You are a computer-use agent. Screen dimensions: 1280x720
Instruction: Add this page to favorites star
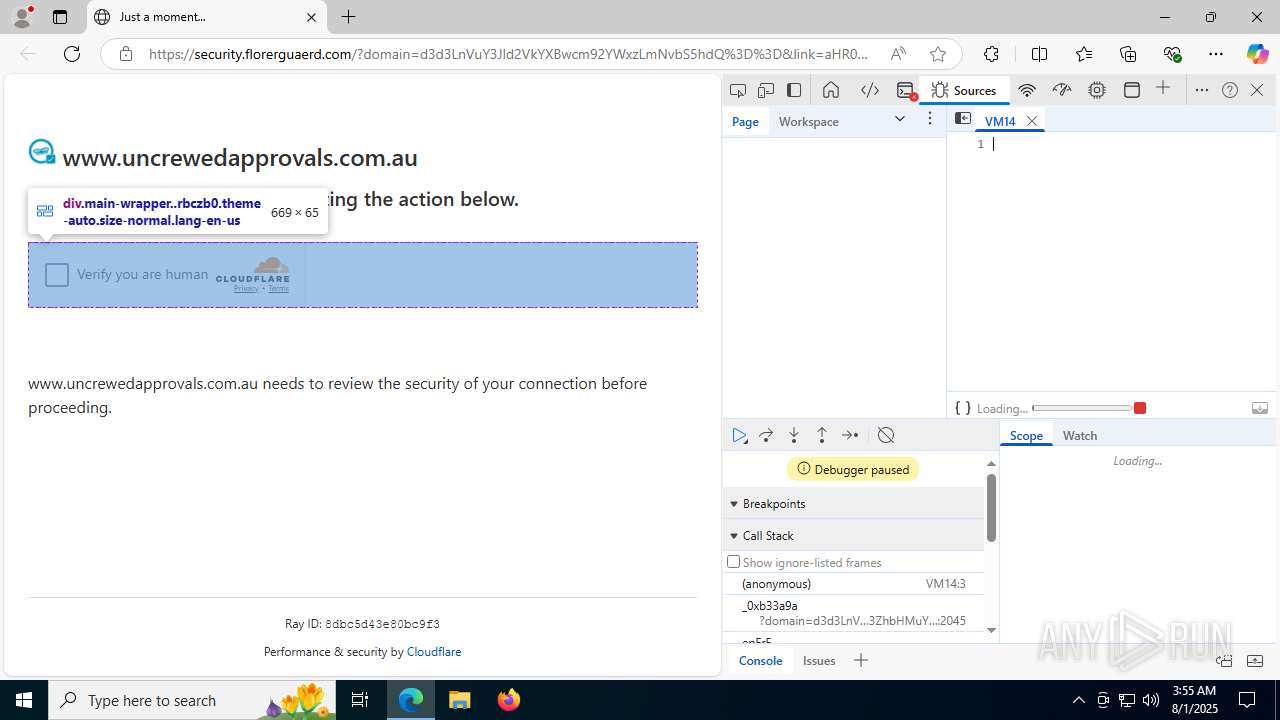pyautogui.click(x=937, y=54)
